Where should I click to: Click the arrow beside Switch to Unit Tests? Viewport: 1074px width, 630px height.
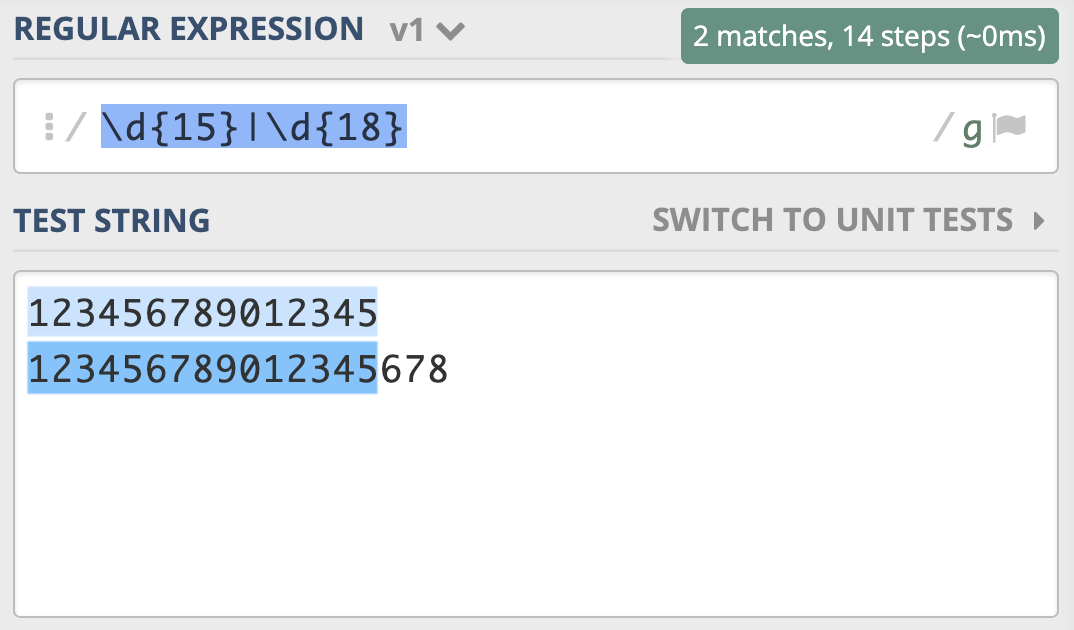[x=1039, y=220]
